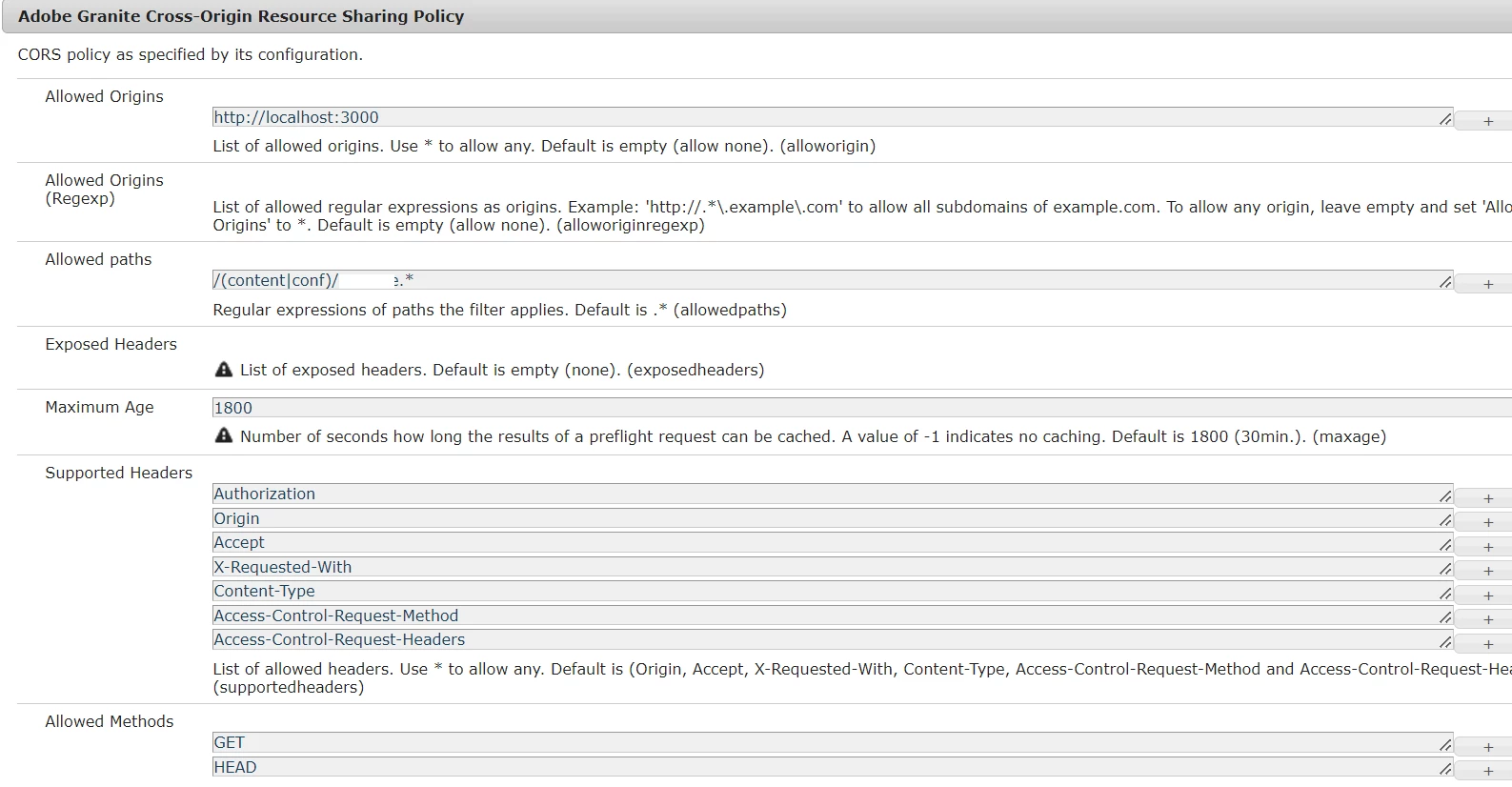Click the 'CORS policy as specified' description text
Screen dimensions: 1512x787
[191, 54]
